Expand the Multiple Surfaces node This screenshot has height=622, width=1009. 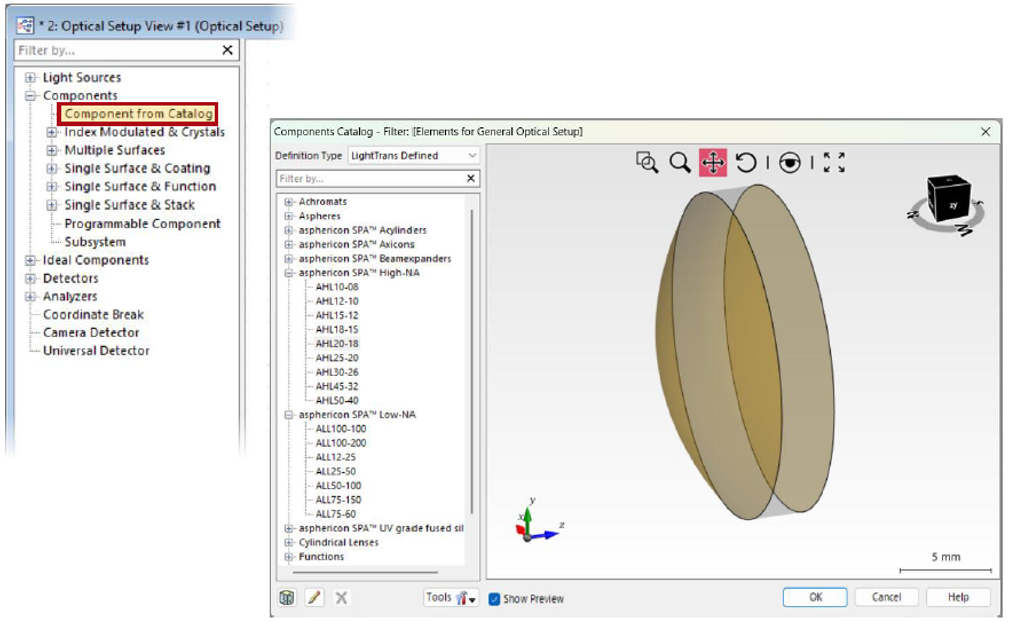pyautogui.click(x=51, y=150)
